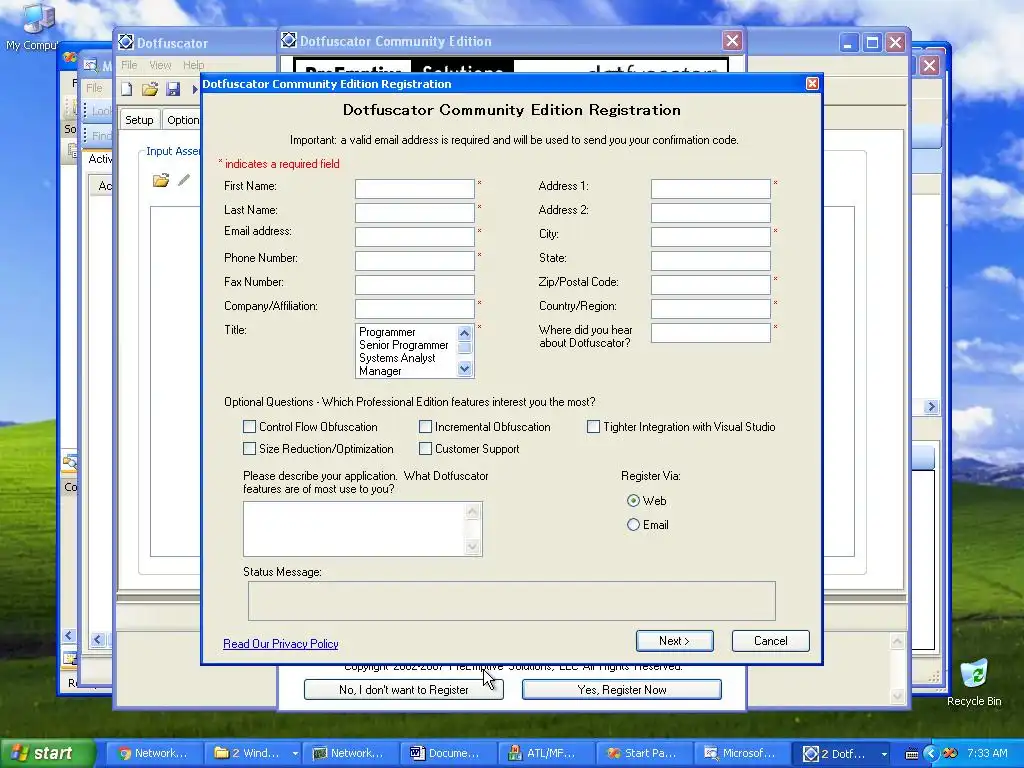1024x768 pixels.
Task: Click the browse folder icon under Input Assemblies
Action: tap(161, 180)
